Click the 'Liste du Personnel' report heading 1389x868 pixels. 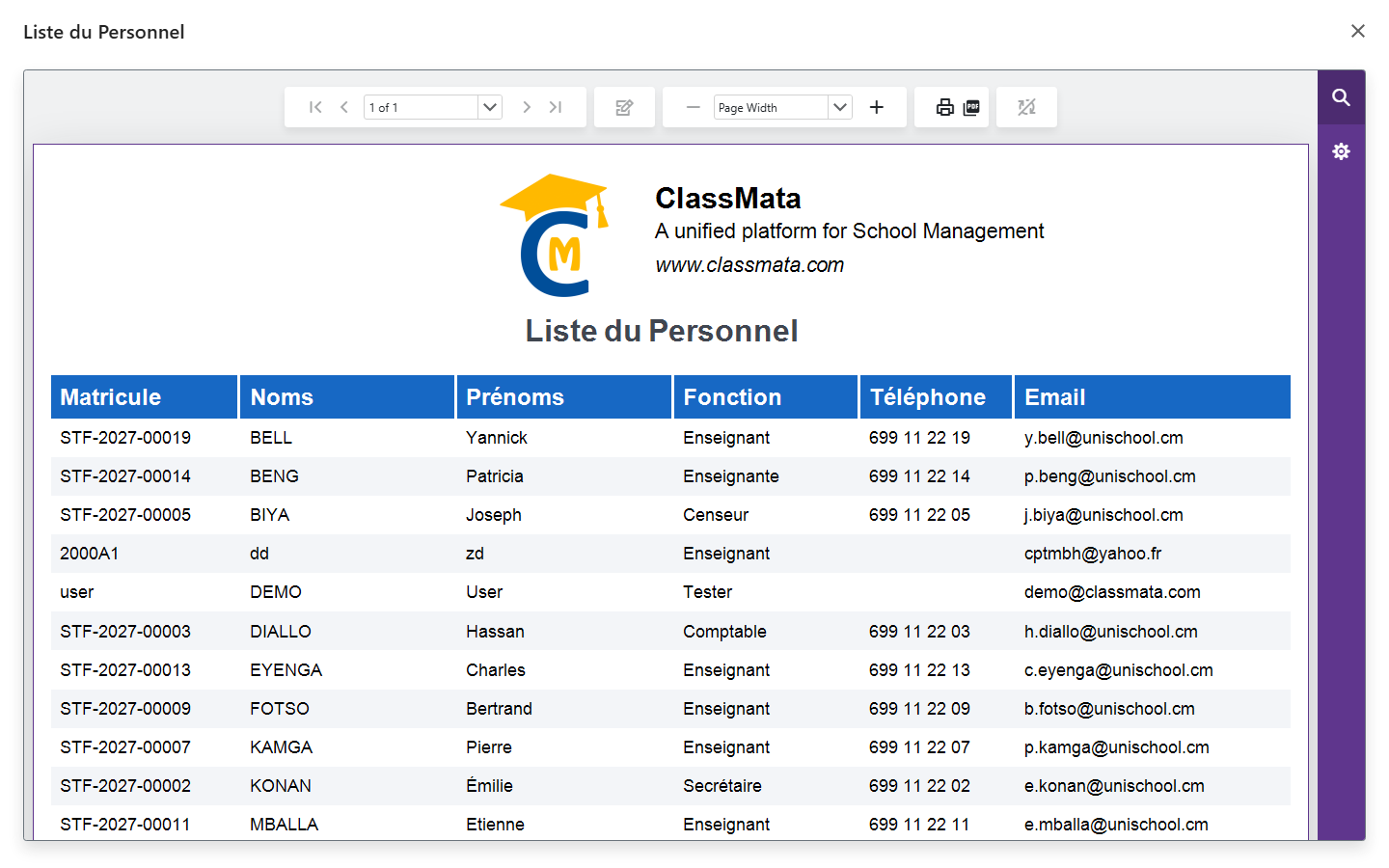click(x=662, y=331)
